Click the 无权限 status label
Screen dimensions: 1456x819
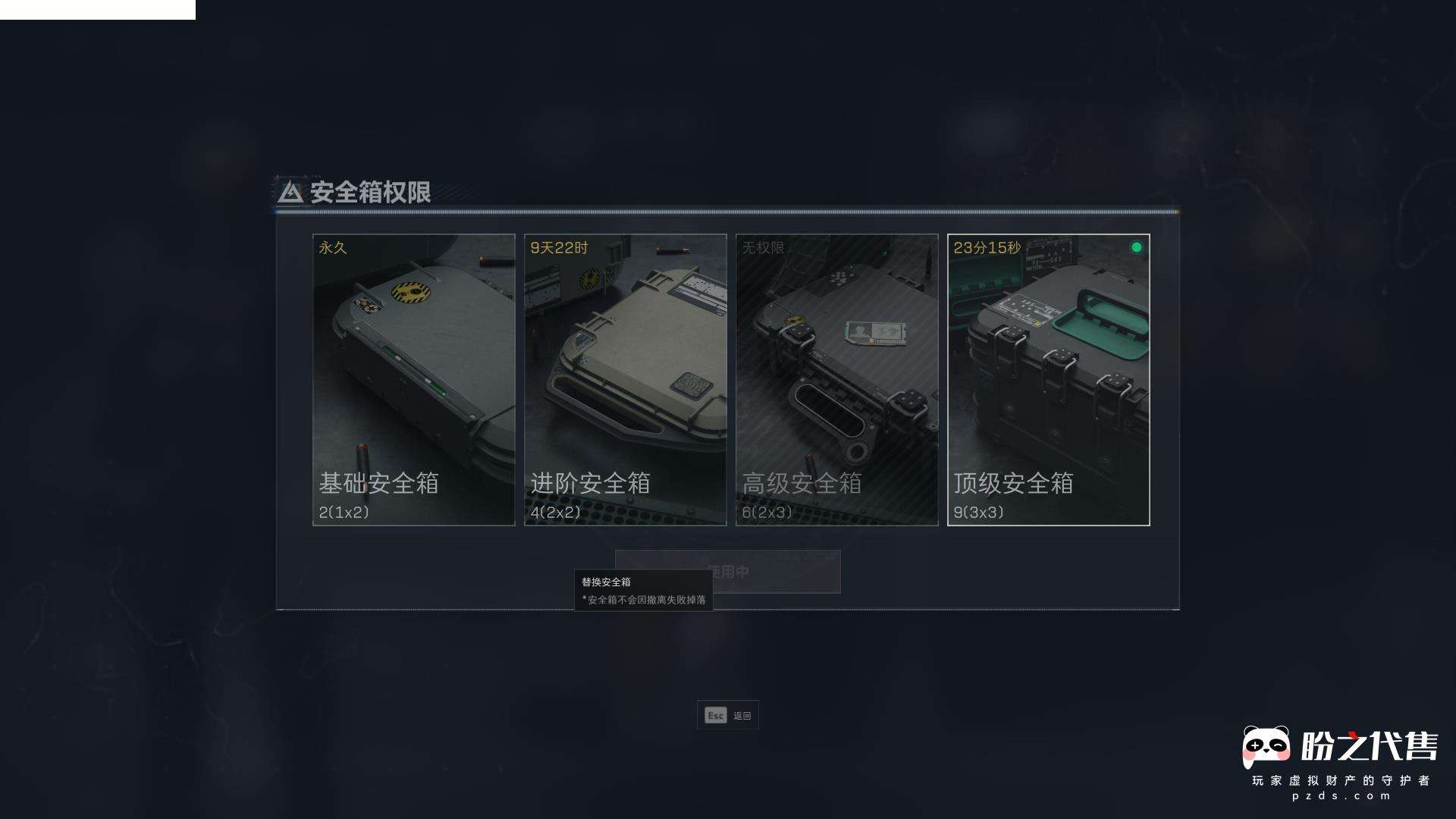pyautogui.click(x=763, y=248)
